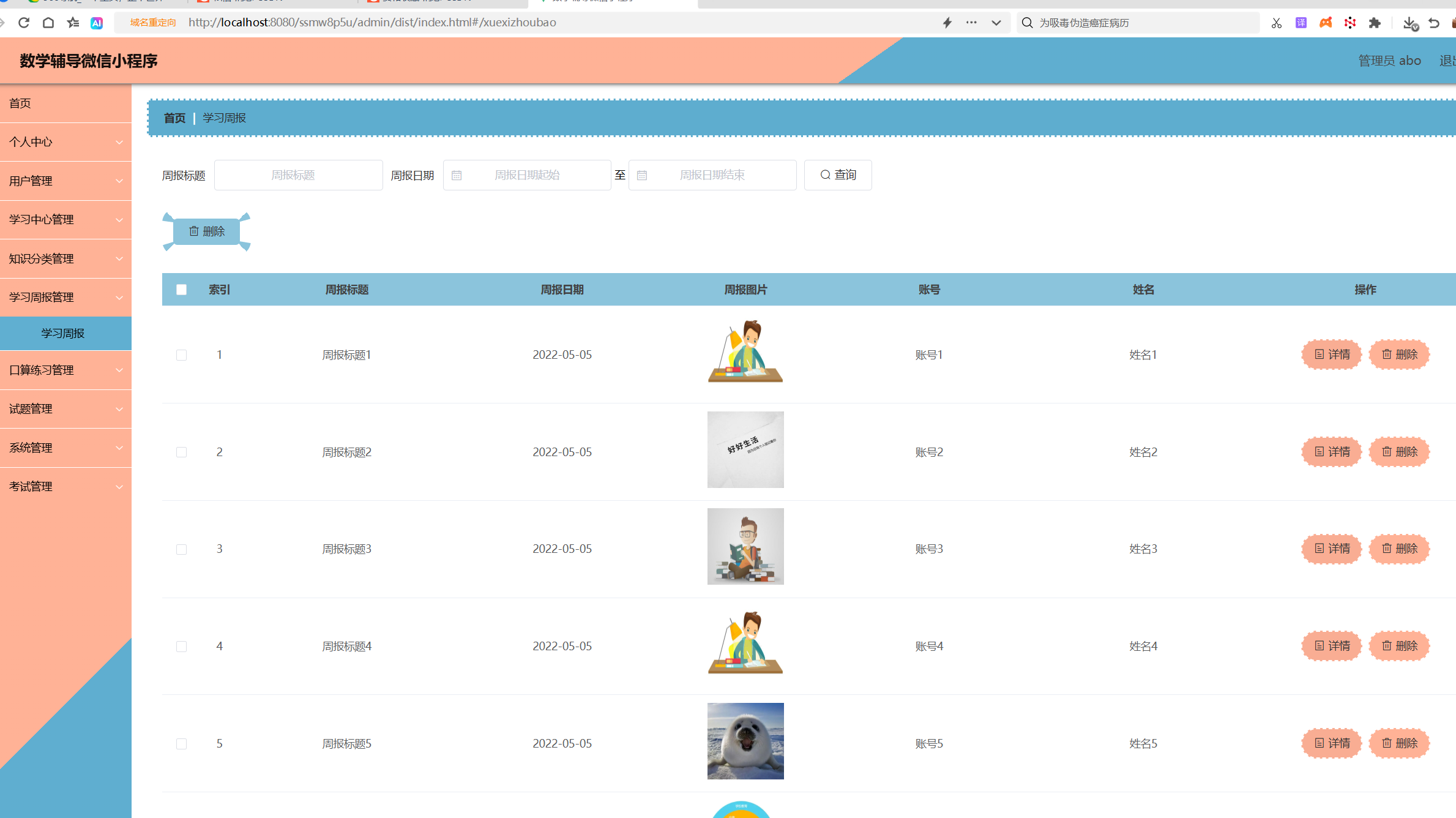
Task: Click the 域名重定向 label in address bar
Action: click(153, 23)
